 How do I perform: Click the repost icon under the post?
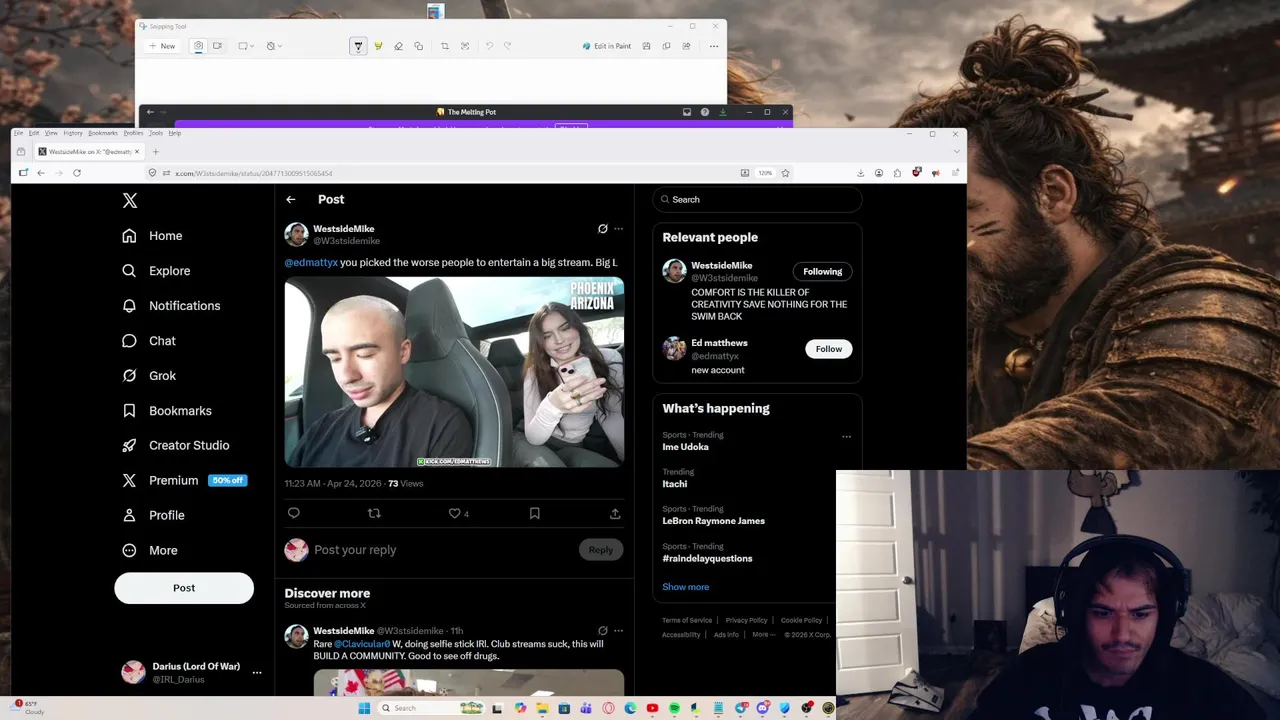point(374,513)
